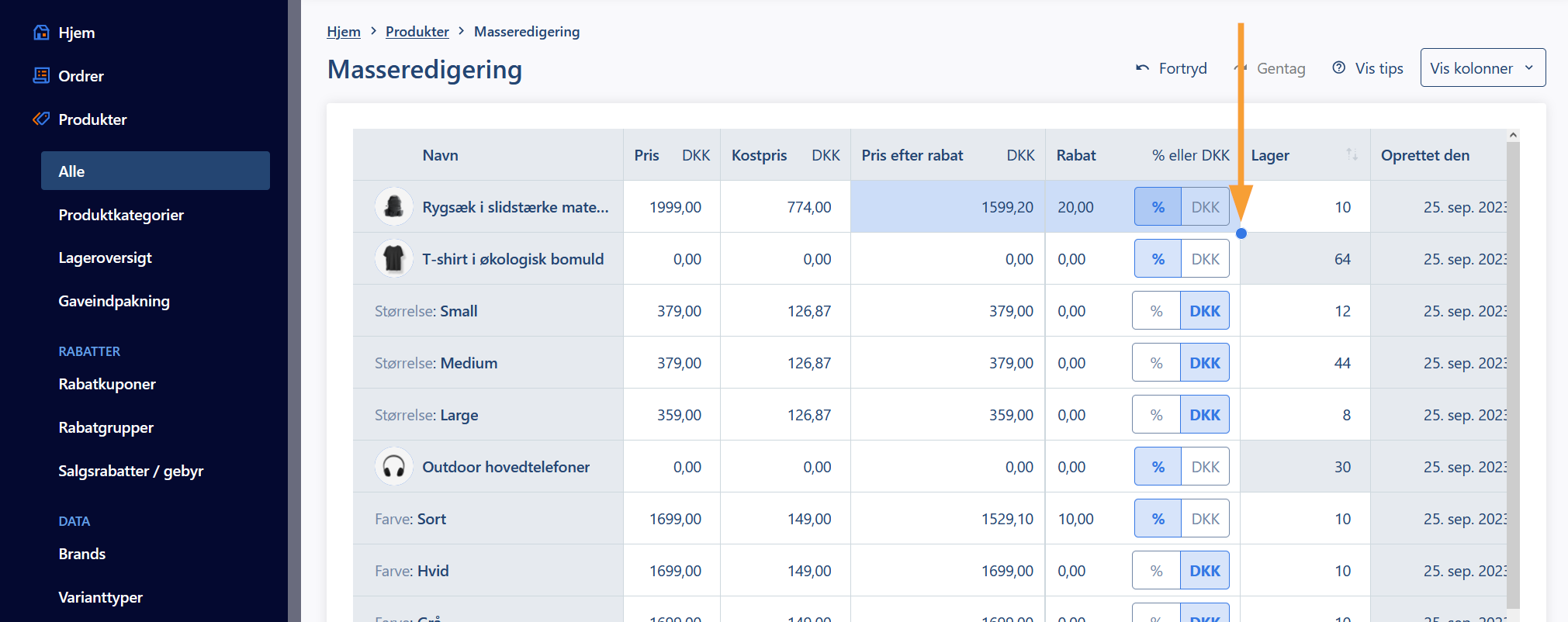1568x622 pixels.
Task: Open Produktkategorier in sidebar
Action: pos(121,215)
